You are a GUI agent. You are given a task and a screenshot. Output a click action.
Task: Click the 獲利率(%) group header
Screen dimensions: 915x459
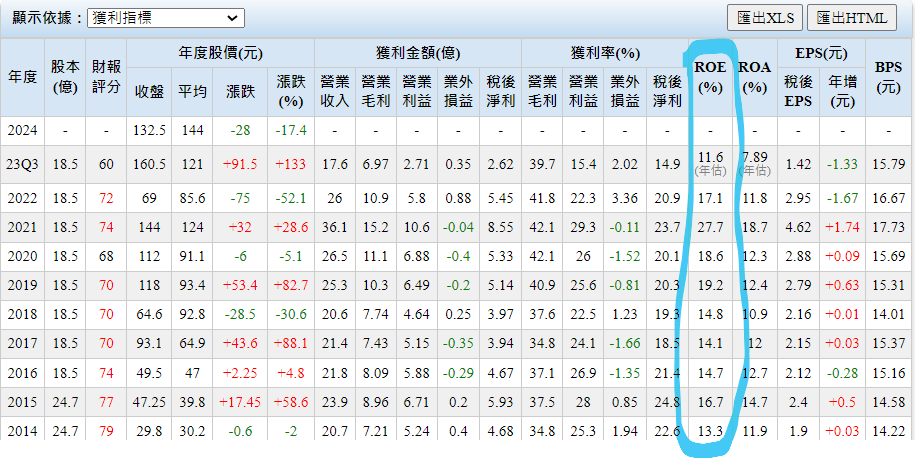[x=604, y=53]
